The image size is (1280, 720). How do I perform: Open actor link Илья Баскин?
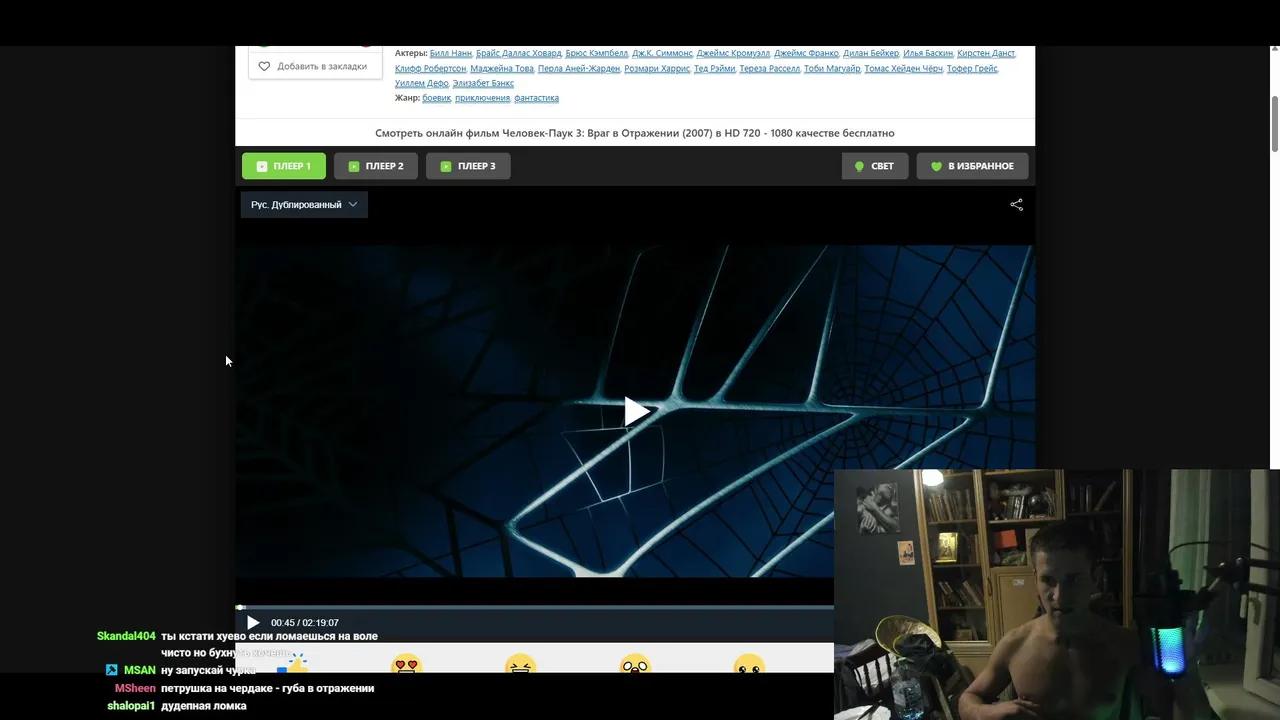928,53
